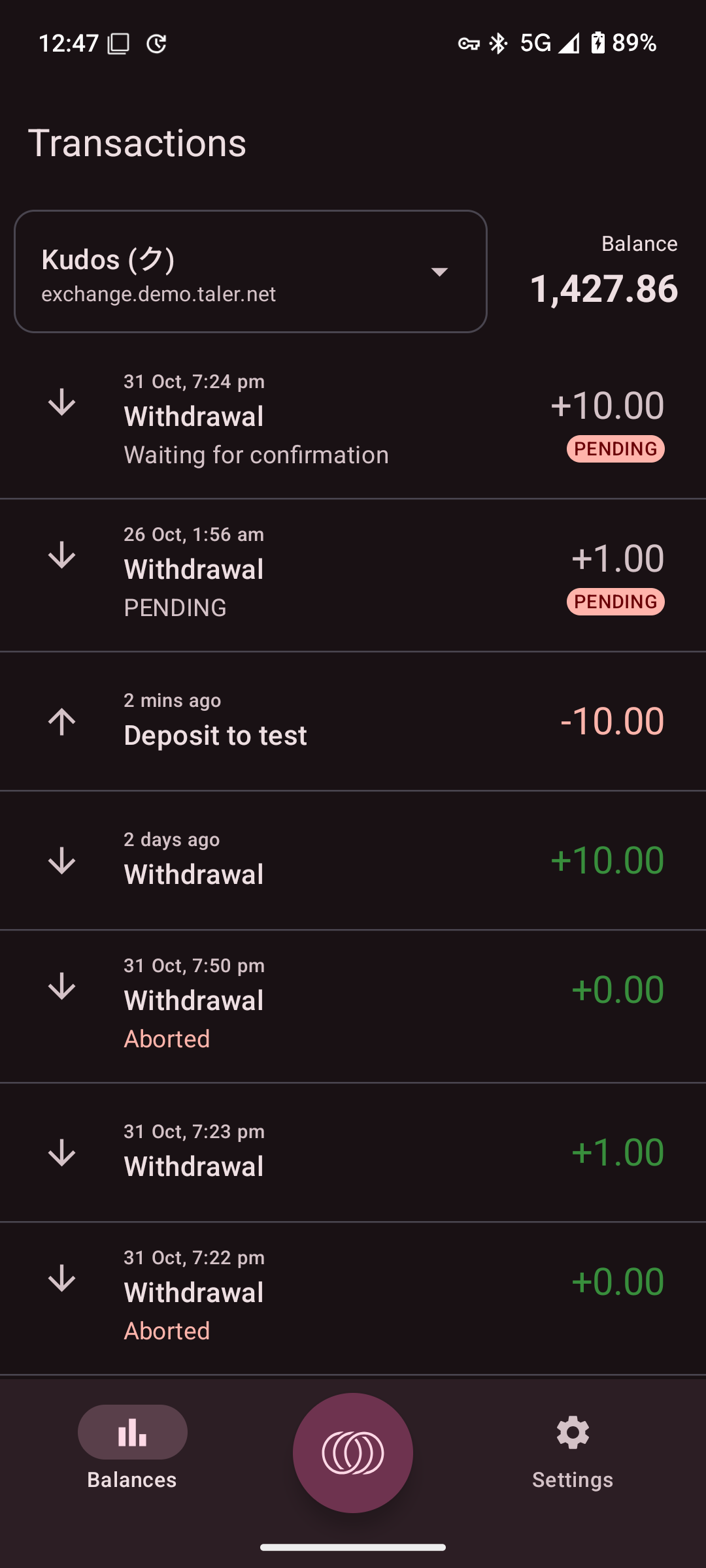Open the exchange.demo.taler.net currency selector

pyautogui.click(x=159, y=294)
